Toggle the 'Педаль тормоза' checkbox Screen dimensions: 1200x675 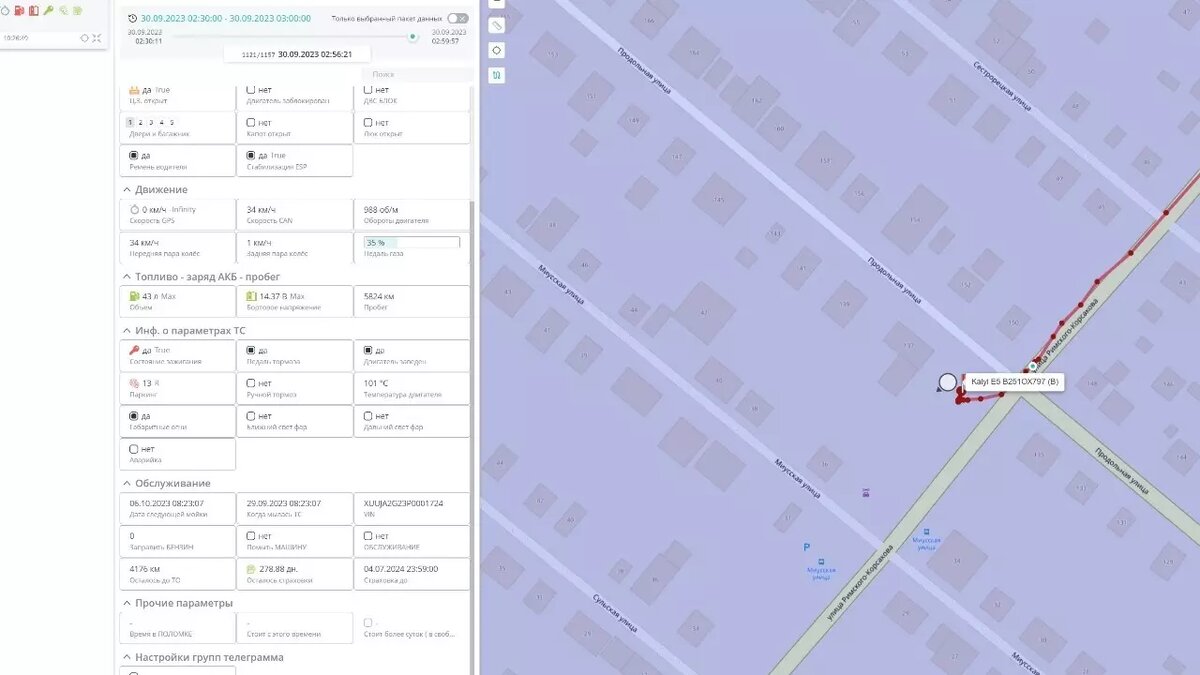pos(252,350)
